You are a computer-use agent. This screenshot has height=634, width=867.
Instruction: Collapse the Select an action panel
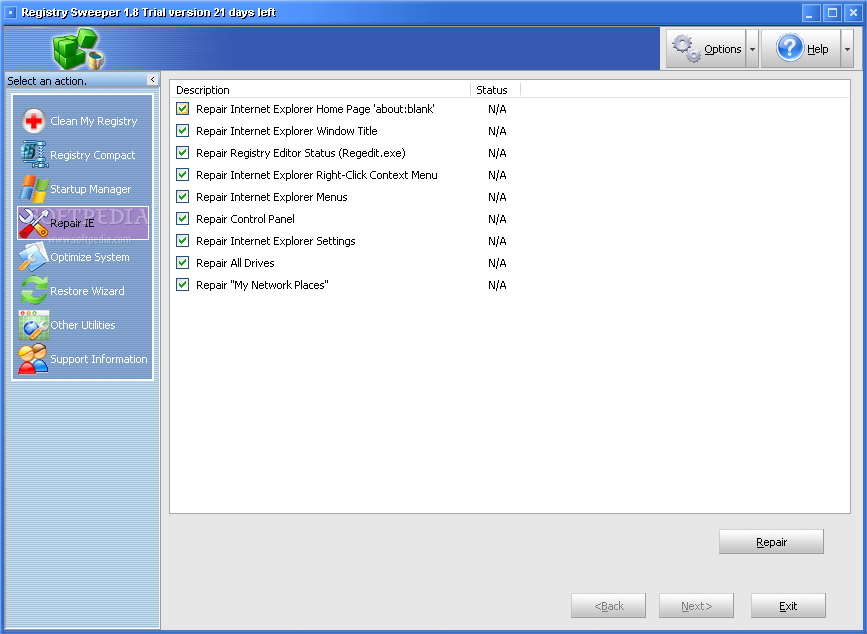(x=153, y=80)
